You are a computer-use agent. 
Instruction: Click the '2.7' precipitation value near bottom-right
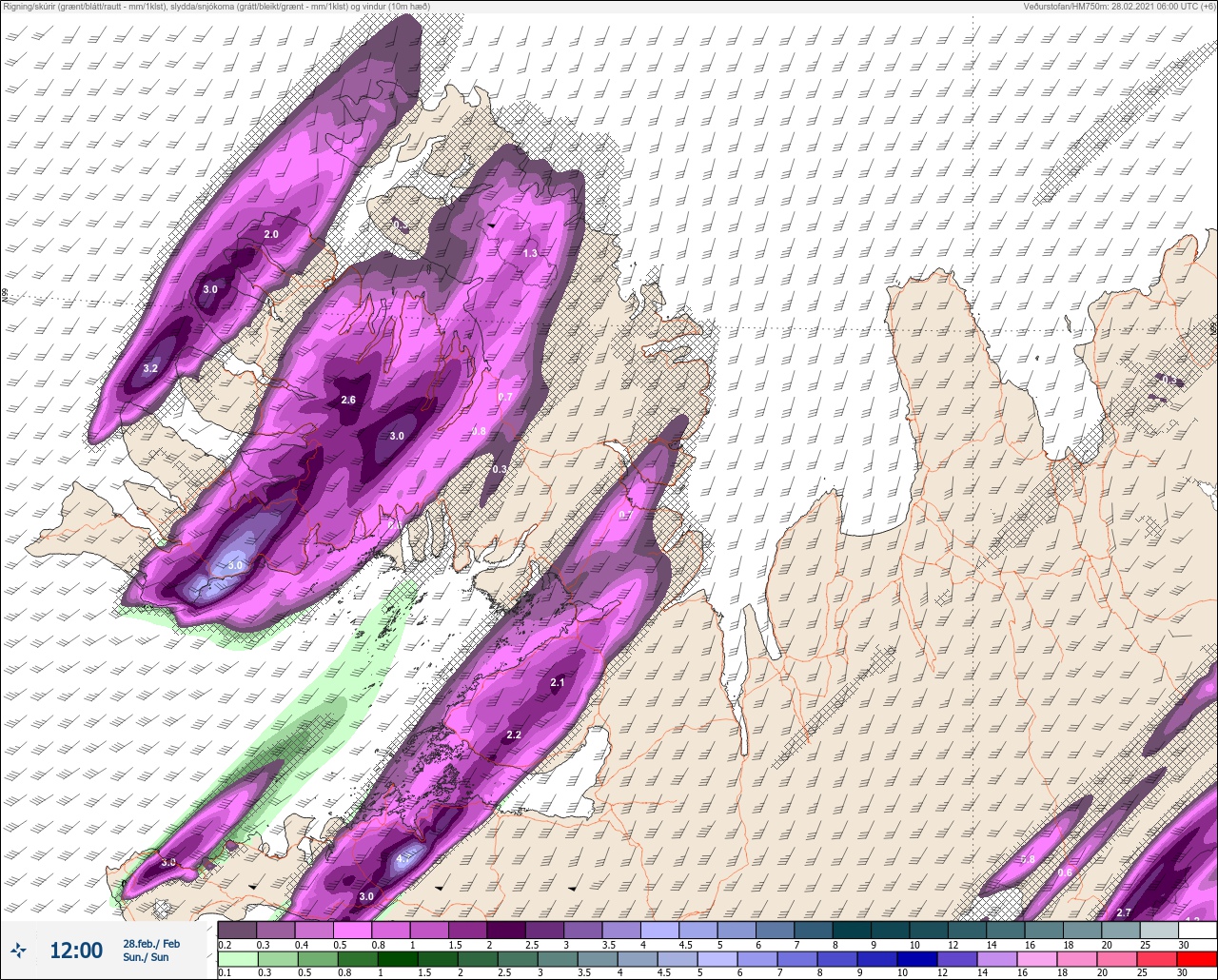click(x=1124, y=912)
